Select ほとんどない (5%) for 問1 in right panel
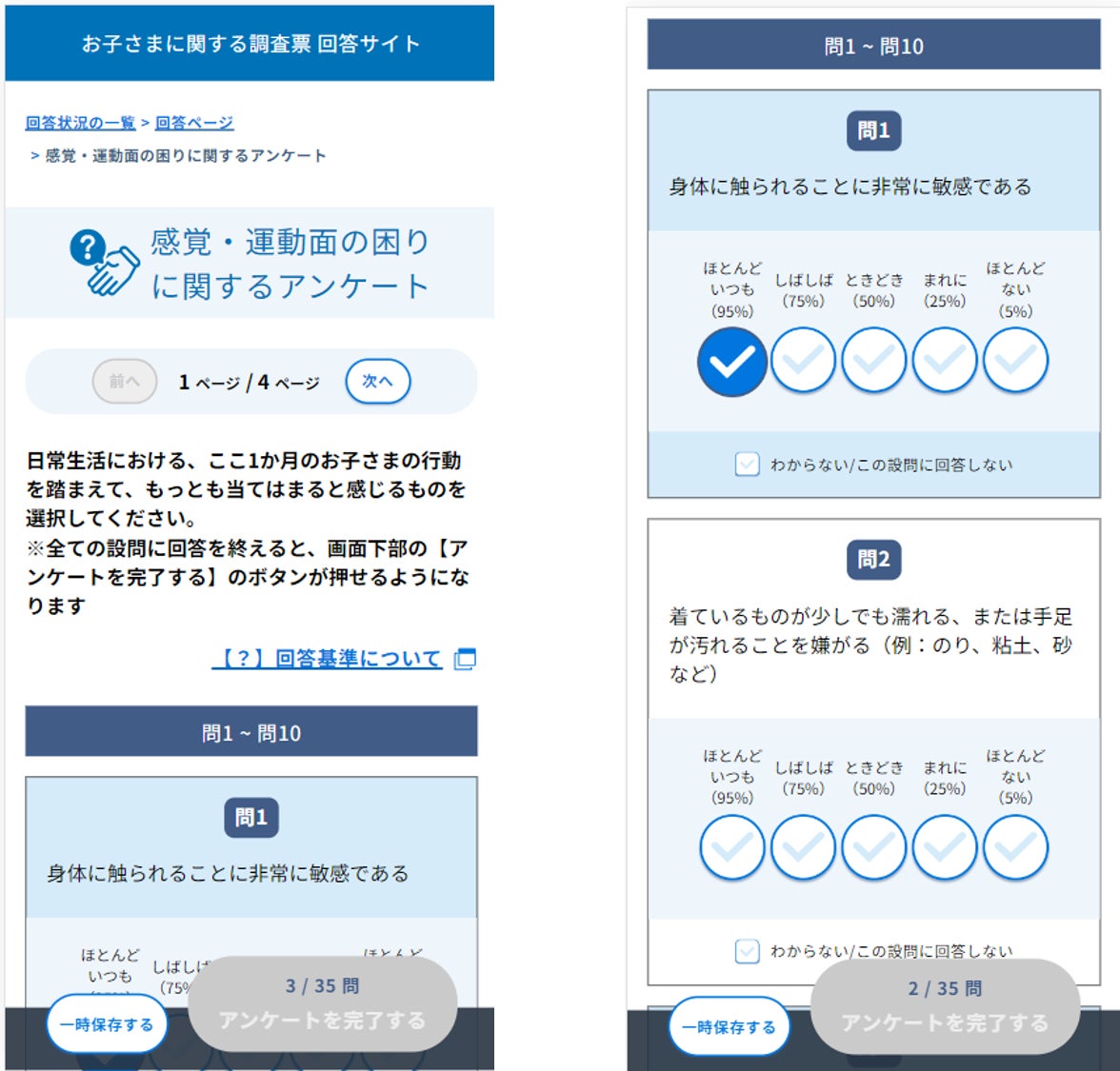The image size is (1120, 1071). click(x=1015, y=361)
